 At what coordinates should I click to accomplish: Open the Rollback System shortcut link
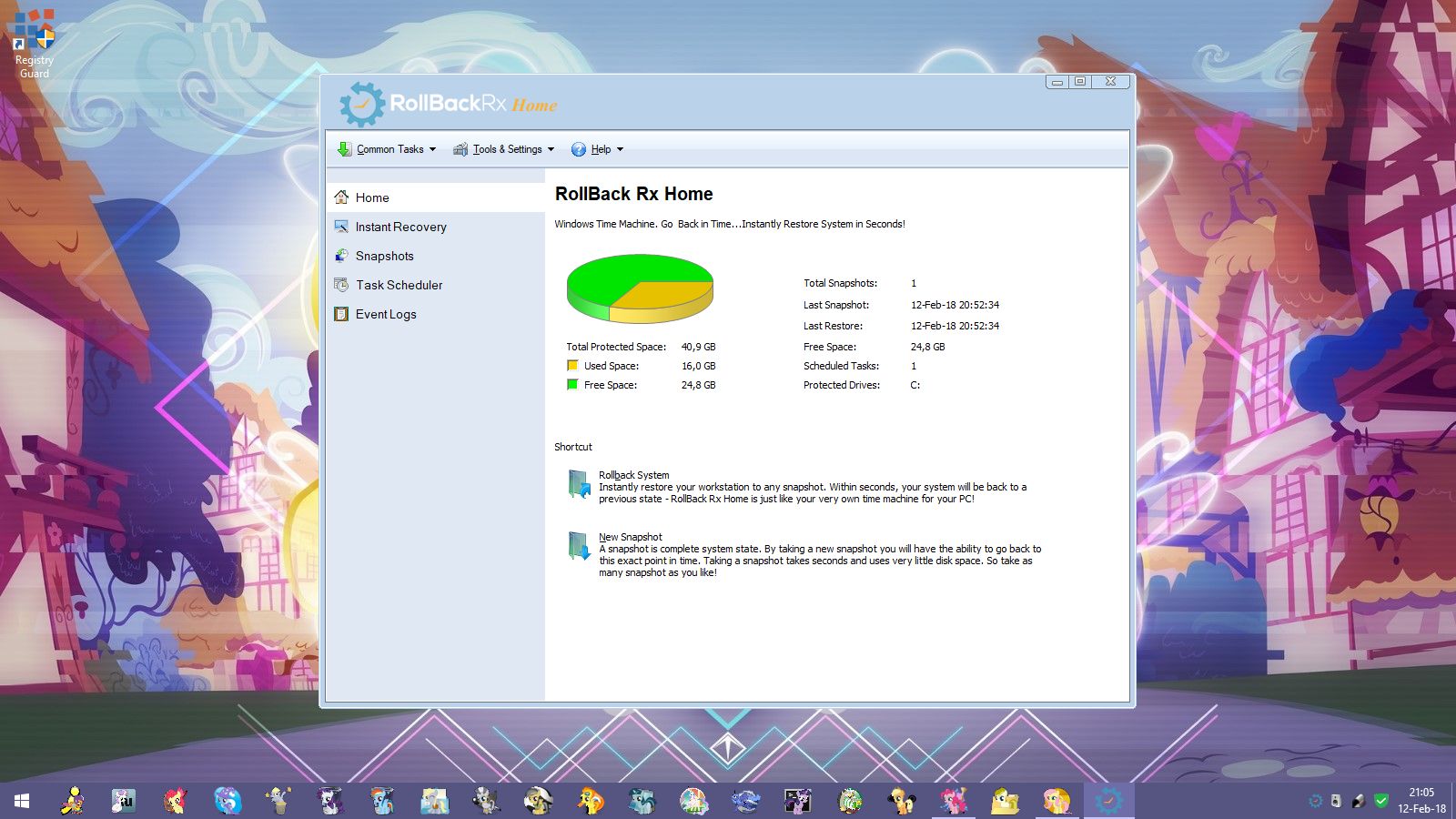click(633, 475)
